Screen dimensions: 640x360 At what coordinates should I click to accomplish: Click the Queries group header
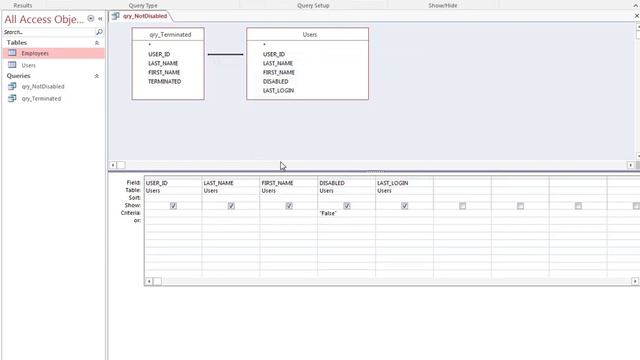53,76
